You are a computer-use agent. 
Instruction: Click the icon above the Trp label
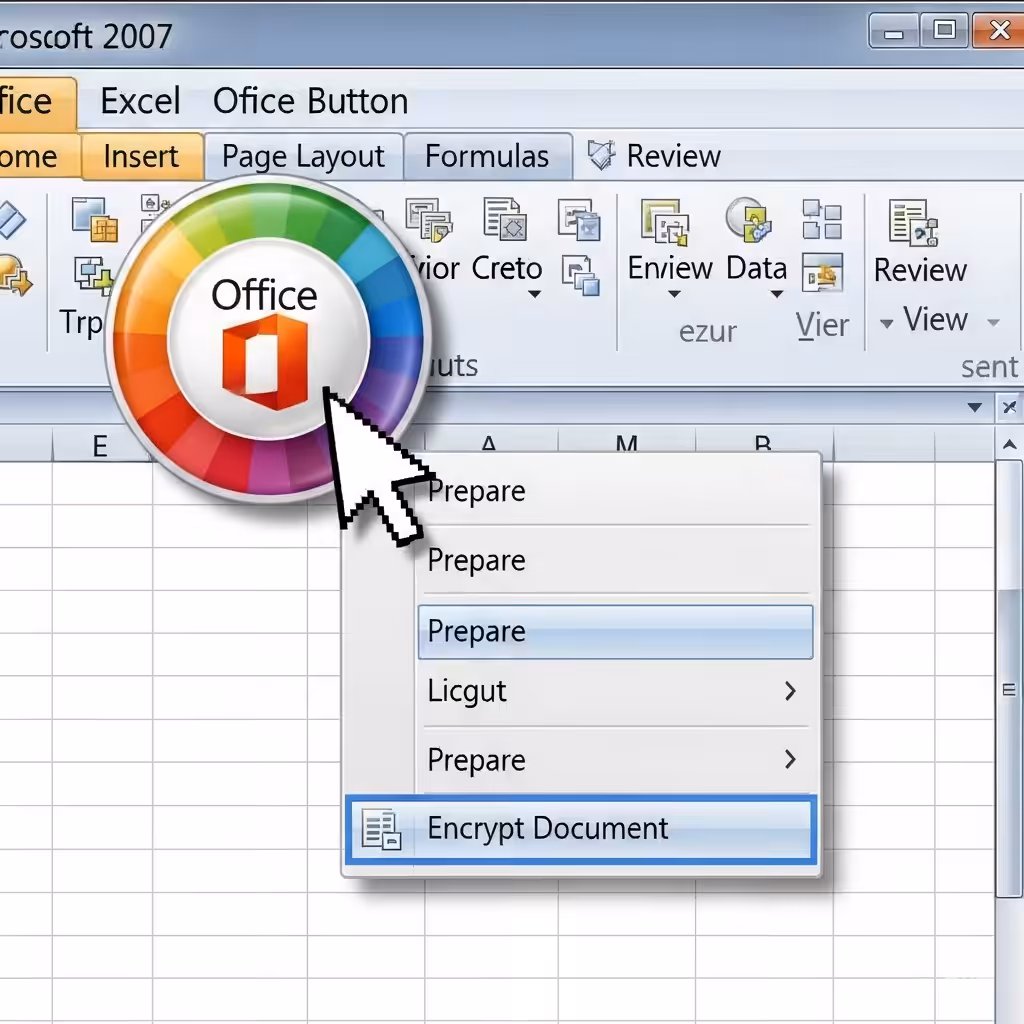[x=92, y=273]
